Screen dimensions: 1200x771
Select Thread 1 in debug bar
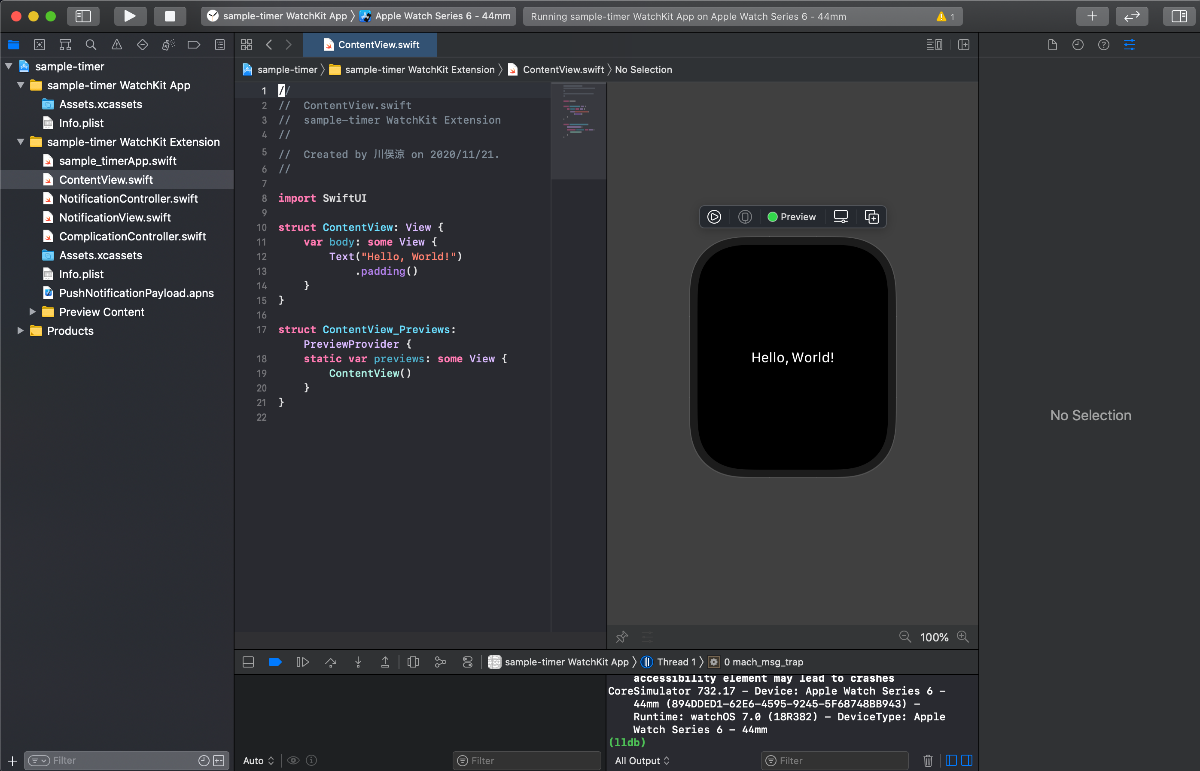669,662
